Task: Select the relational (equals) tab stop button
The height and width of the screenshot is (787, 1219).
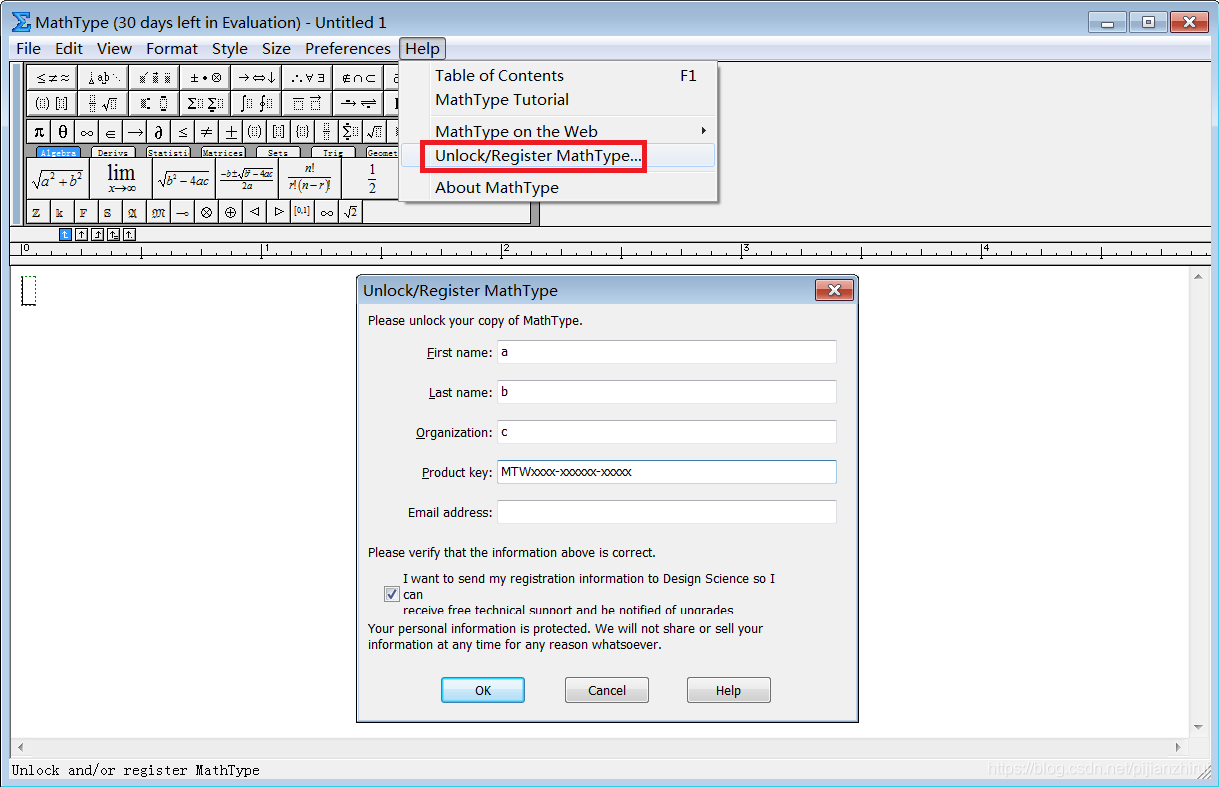Action: (114, 234)
